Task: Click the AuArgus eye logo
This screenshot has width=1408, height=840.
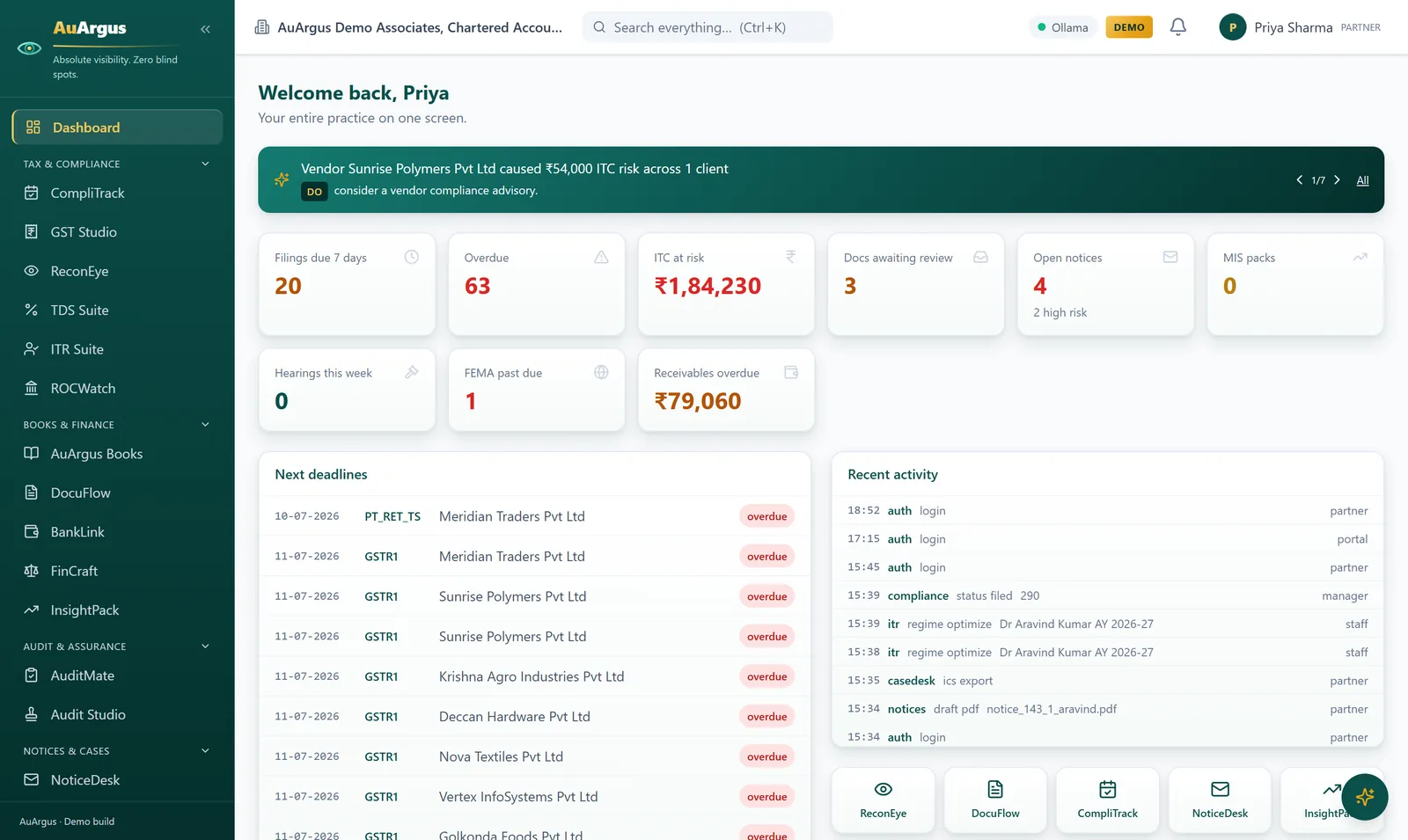Action: [x=29, y=48]
